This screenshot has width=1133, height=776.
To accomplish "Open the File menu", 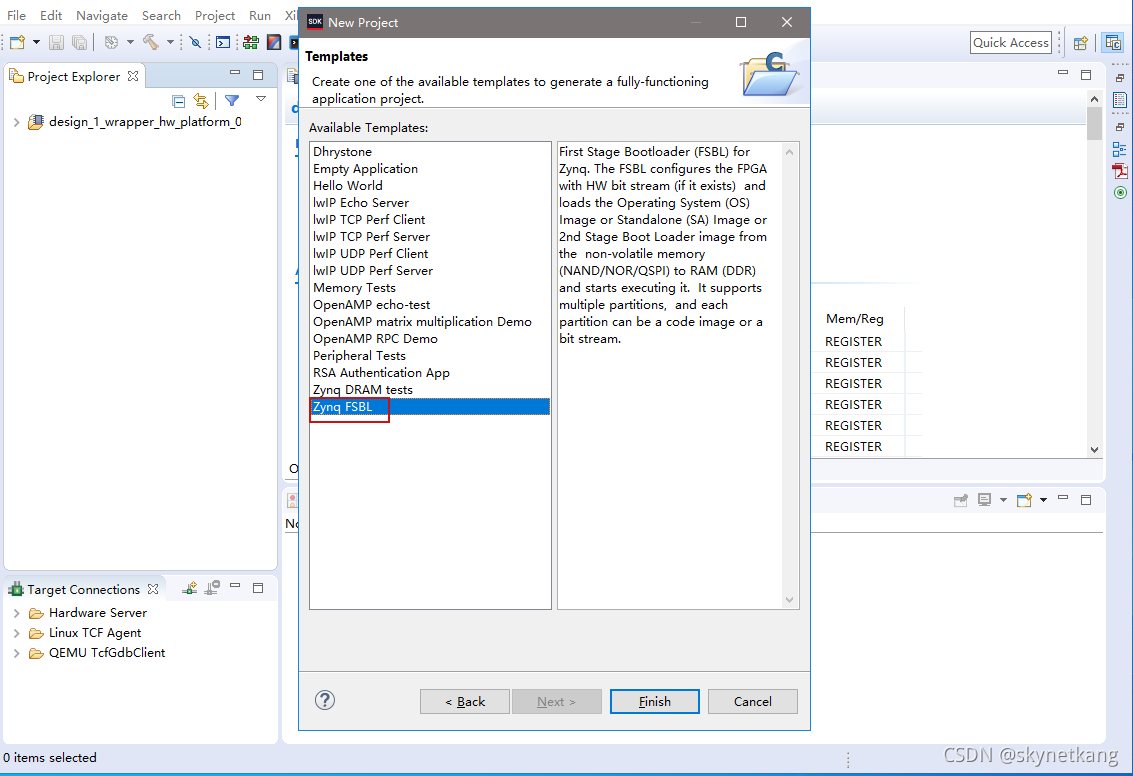I will 17,15.
